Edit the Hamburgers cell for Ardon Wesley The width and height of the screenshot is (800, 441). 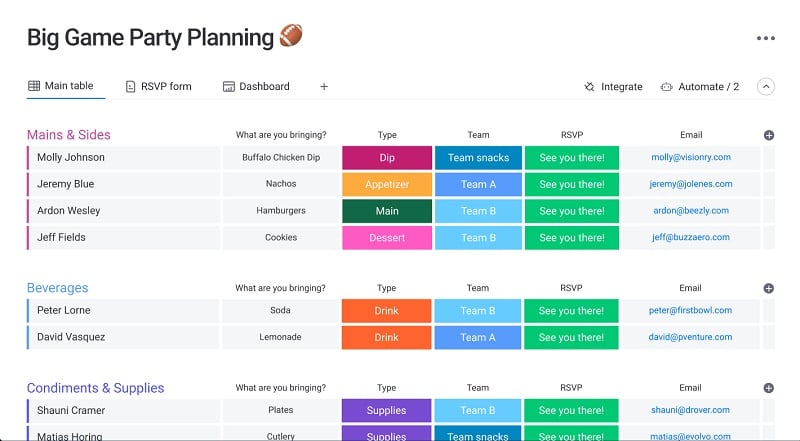[x=281, y=211]
